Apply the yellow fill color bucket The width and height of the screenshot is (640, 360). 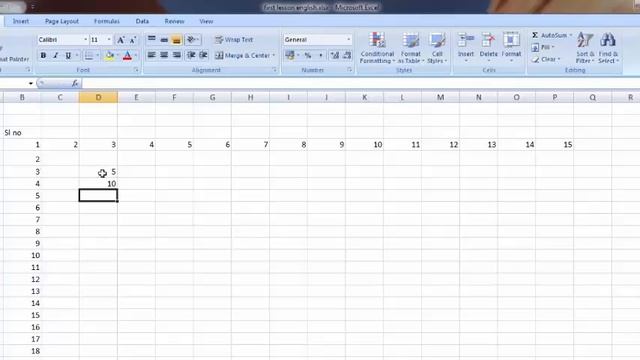[109, 56]
